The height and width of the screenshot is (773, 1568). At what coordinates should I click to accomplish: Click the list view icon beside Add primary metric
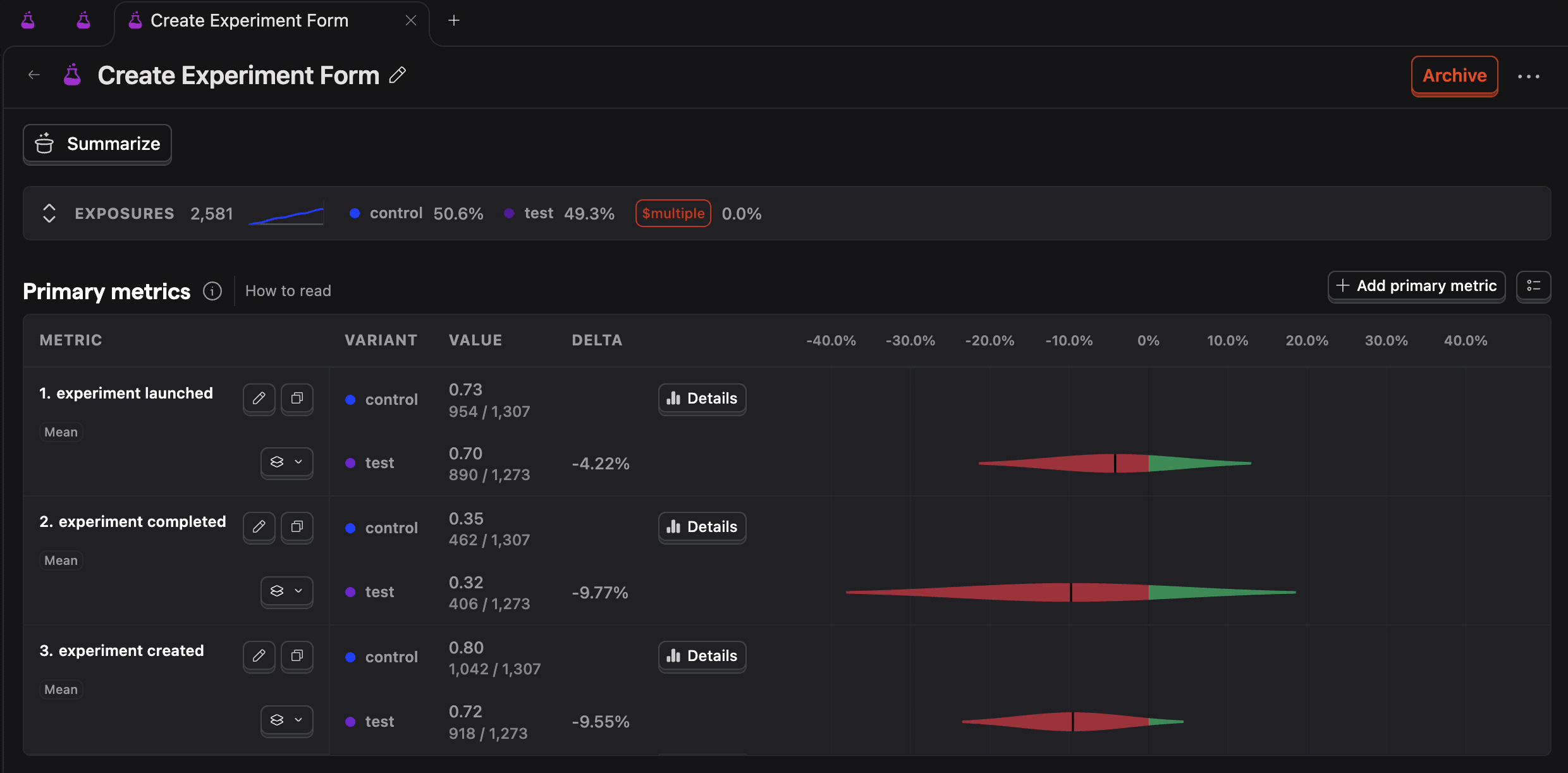coord(1533,286)
